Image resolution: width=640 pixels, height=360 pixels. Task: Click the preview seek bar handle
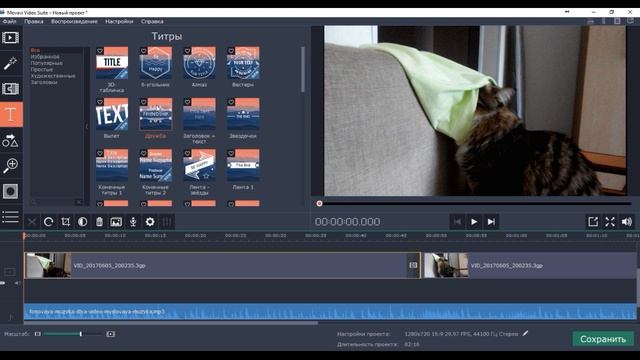(320, 203)
